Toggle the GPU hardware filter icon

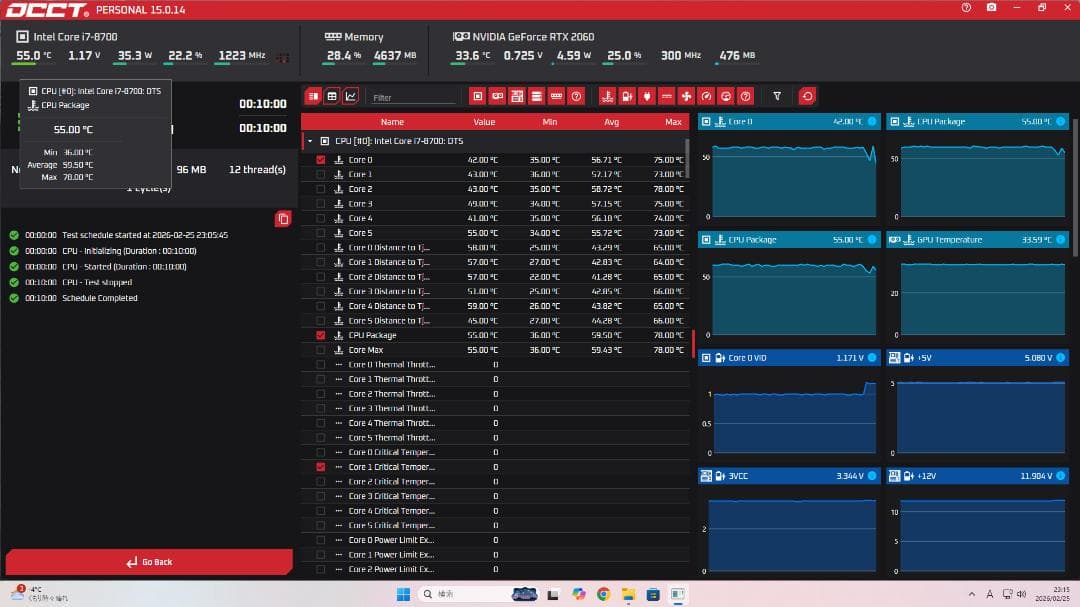coord(497,96)
